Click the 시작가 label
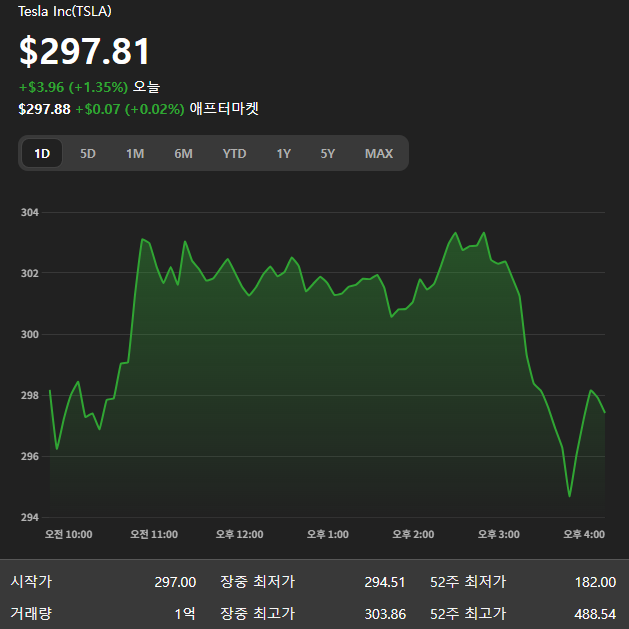The width and height of the screenshot is (629, 629). [31, 581]
